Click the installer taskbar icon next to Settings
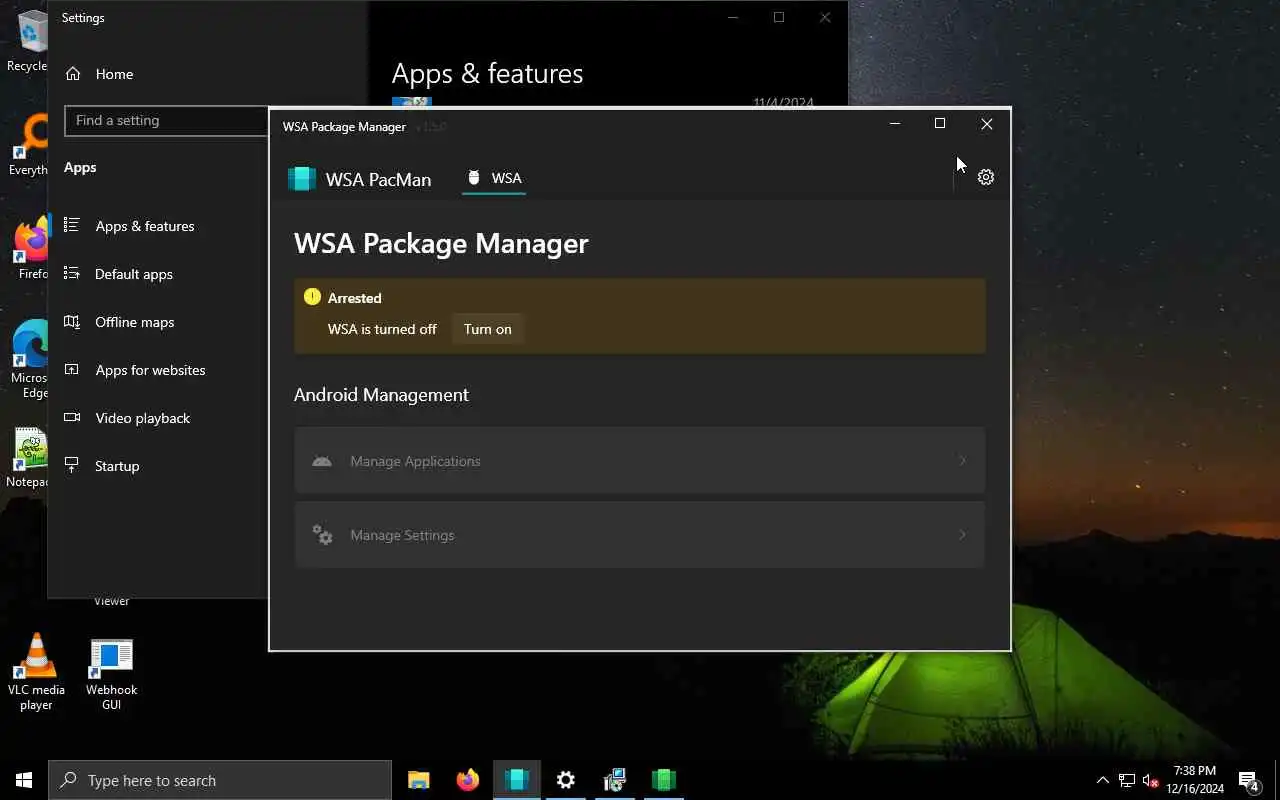Image resolution: width=1280 pixels, height=800 pixels. tap(615, 780)
